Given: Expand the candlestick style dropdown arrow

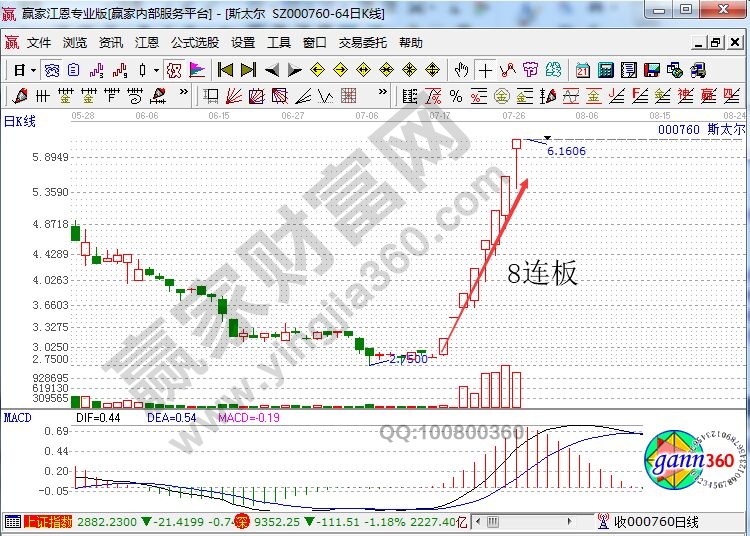Looking at the screenshot, I should [156, 70].
